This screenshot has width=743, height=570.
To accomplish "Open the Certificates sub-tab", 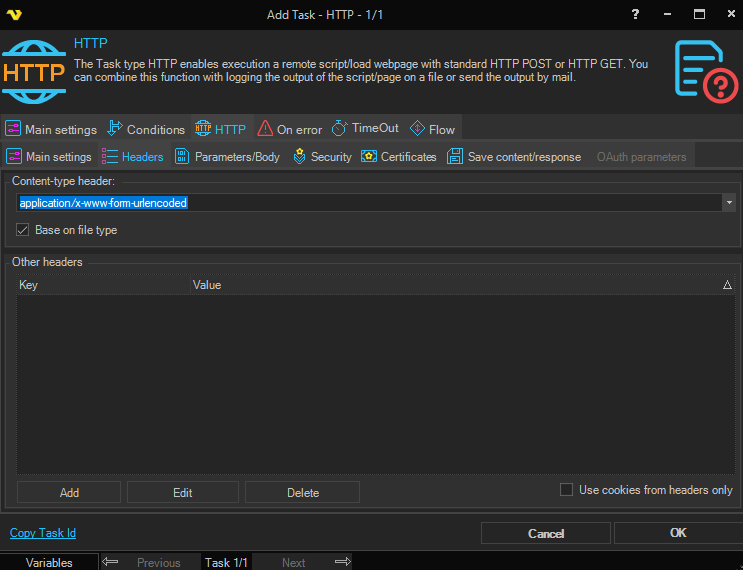I will tap(399, 156).
